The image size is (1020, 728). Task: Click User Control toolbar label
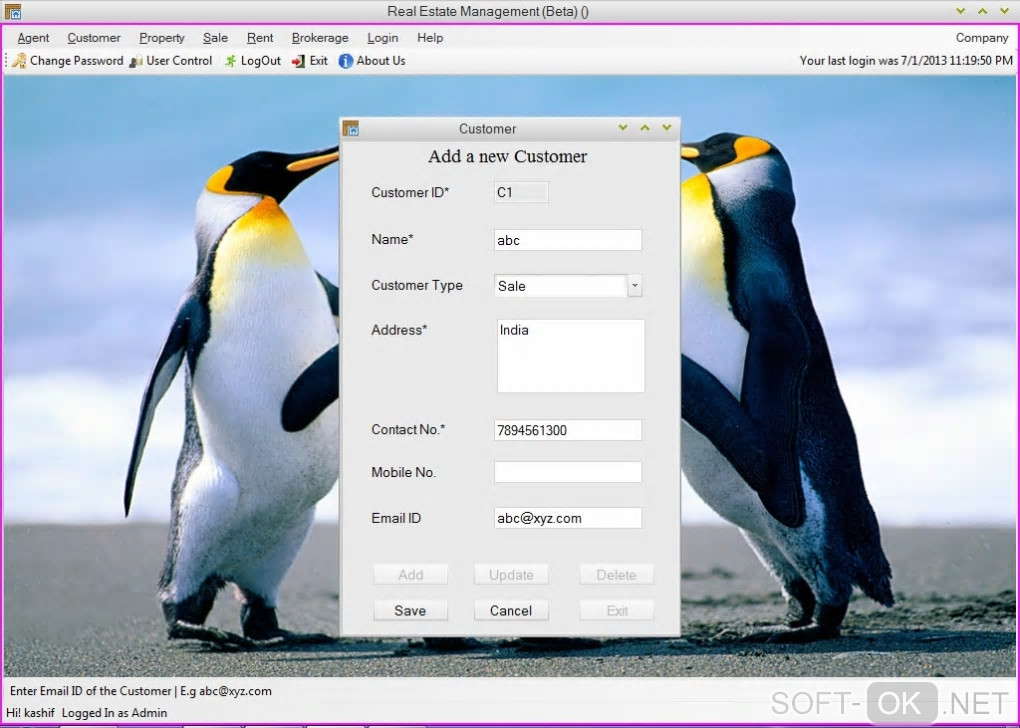click(x=179, y=61)
